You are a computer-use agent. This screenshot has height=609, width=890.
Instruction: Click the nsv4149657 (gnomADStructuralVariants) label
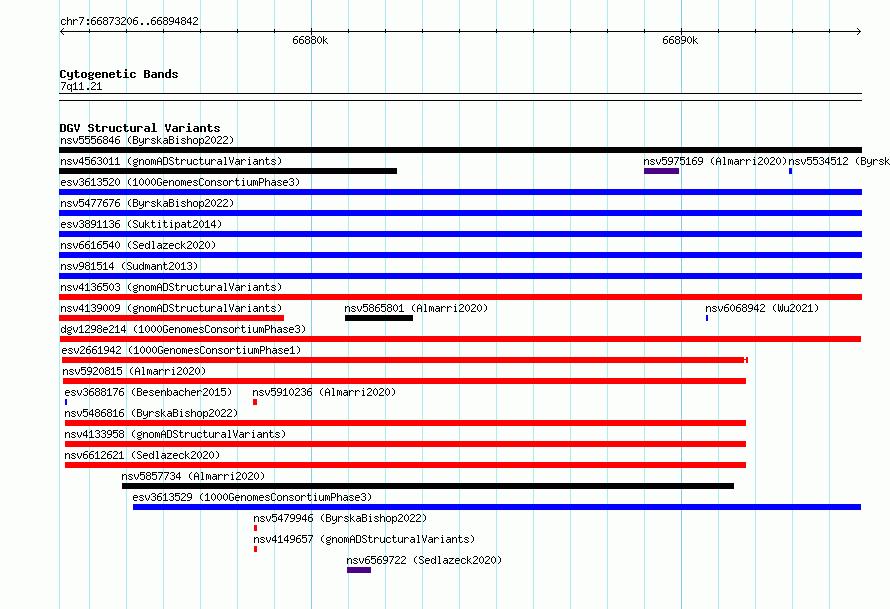tap(364, 539)
